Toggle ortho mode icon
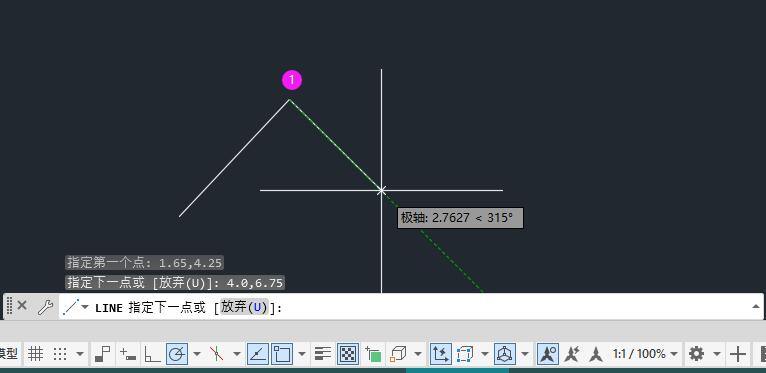 pyautogui.click(x=152, y=353)
